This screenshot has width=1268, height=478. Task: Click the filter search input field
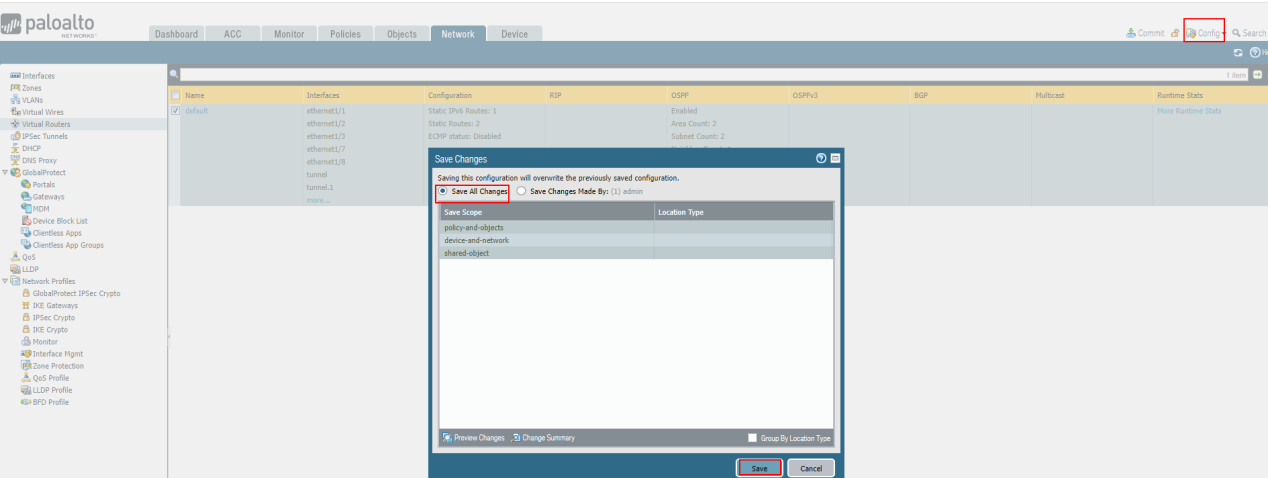click(x=700, y=75)
